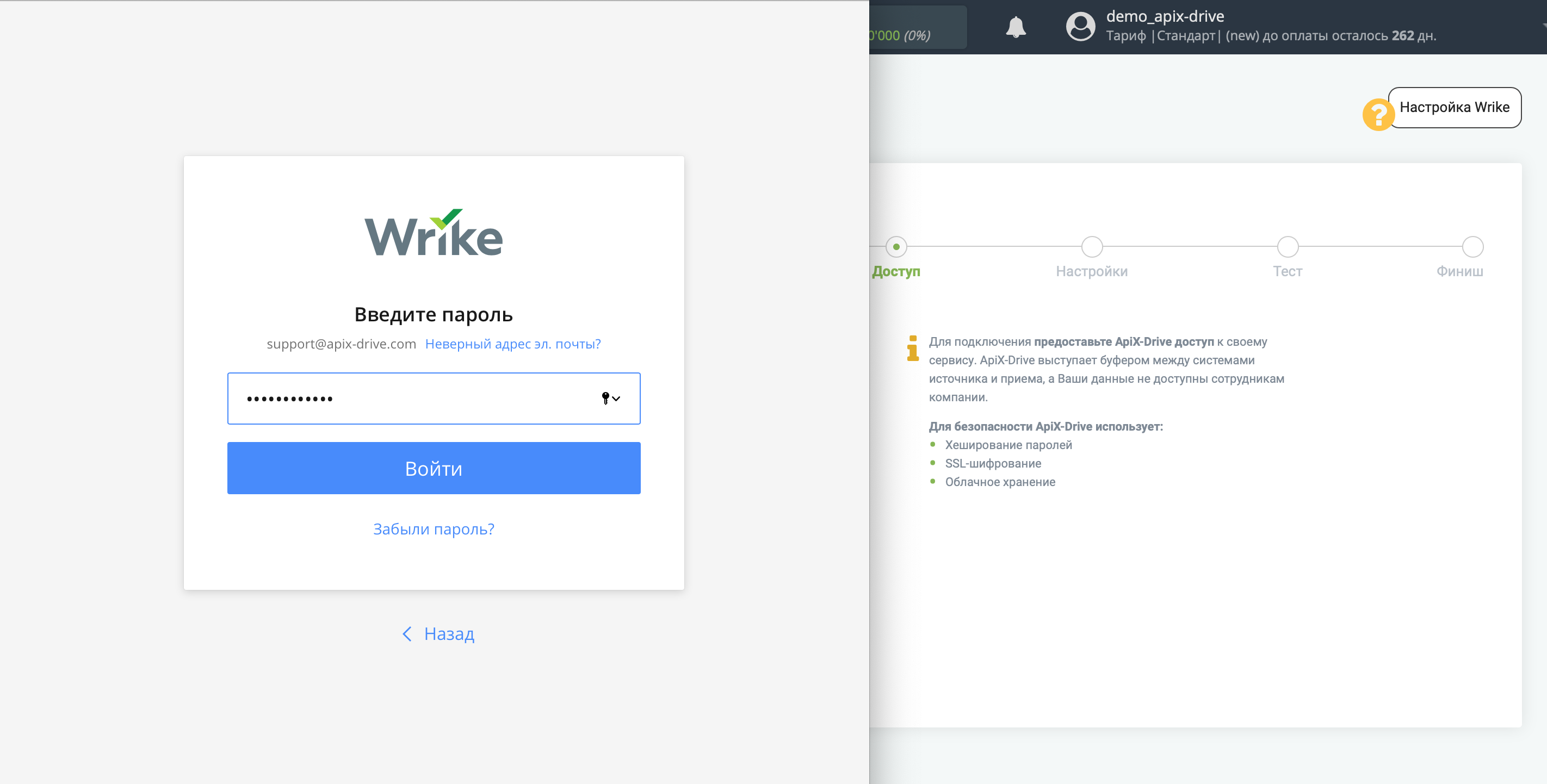Click the Введите пароль heading
The height and width of the screenshot is (784, 1547).
pyautogui.click(x=434, y=315)
